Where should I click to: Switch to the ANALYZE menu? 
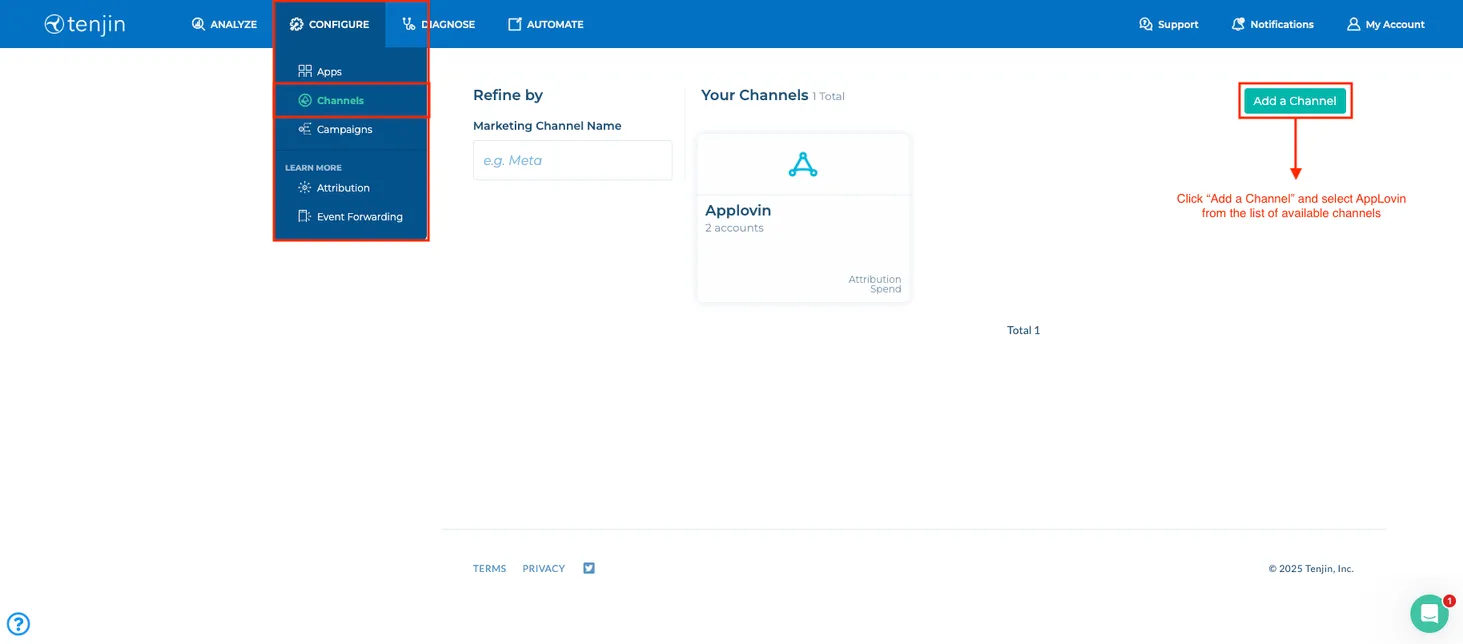224,23
